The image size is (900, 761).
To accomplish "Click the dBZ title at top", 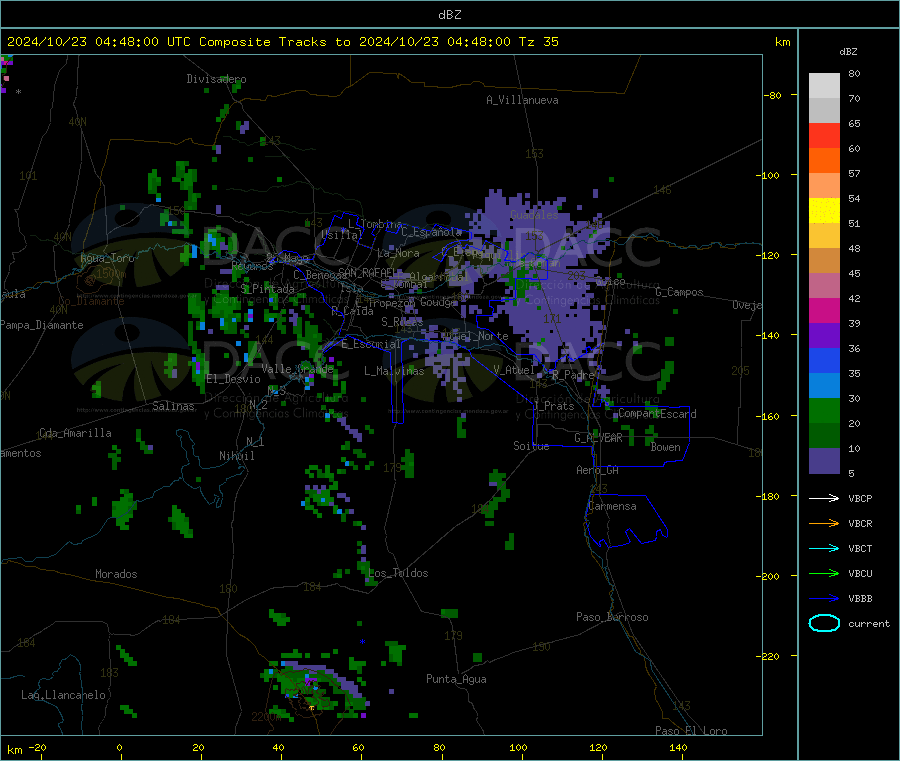I will pos(449,15).
